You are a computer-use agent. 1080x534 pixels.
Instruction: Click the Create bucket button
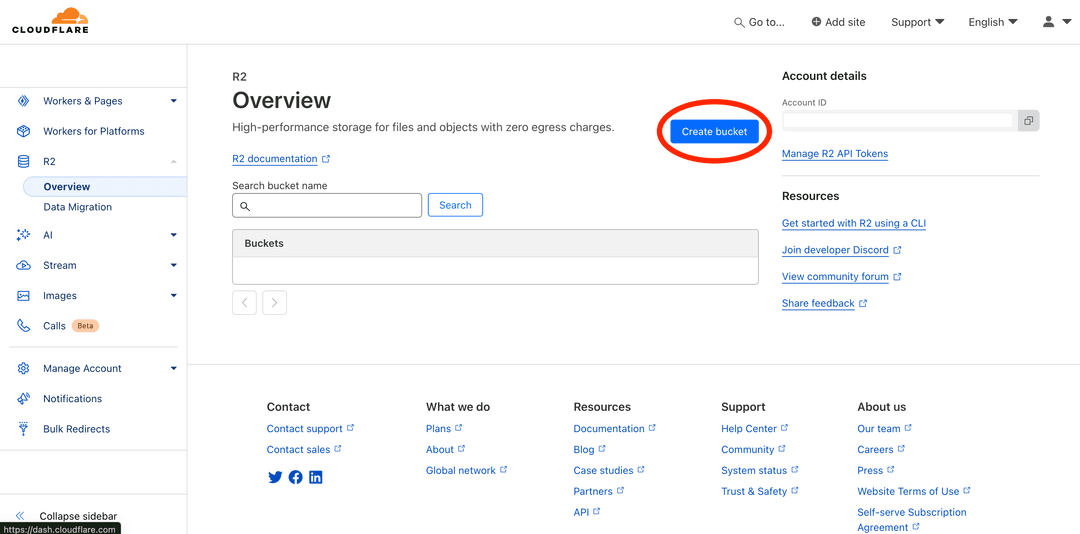714,132
